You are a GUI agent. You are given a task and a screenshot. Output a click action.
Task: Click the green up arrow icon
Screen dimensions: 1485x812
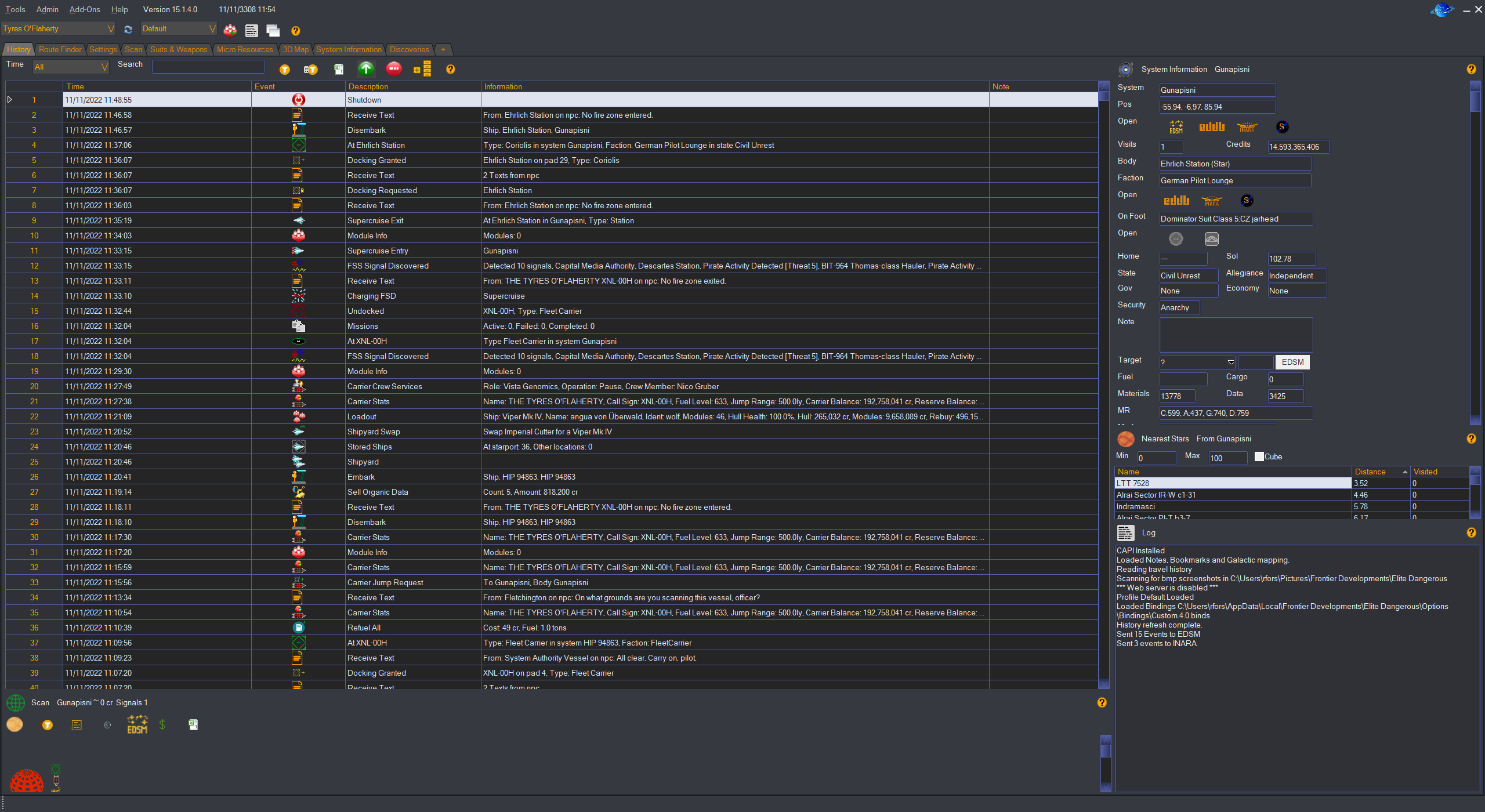tap(366, 69)
